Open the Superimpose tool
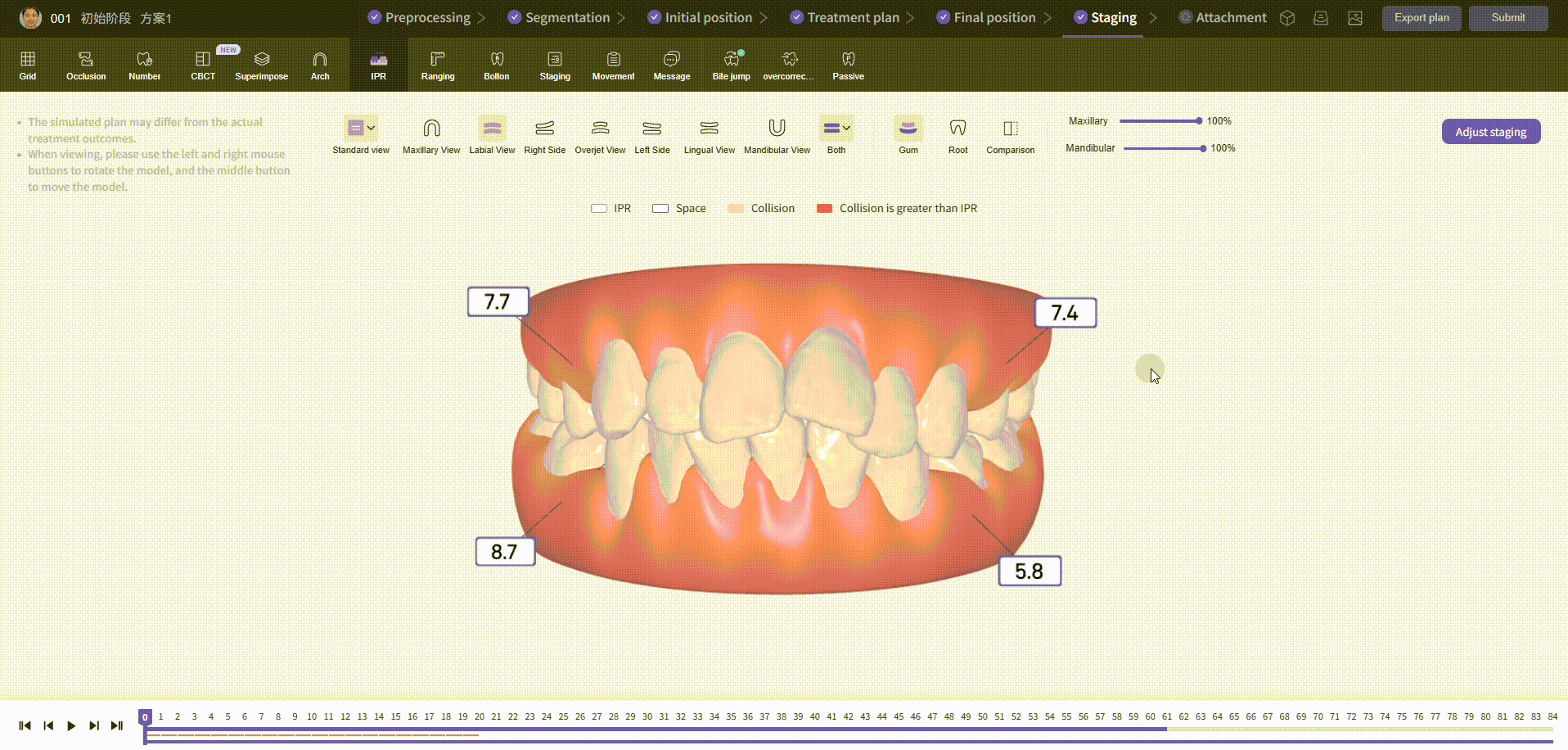Screen dimensions: 1568x750 point(262,66)
